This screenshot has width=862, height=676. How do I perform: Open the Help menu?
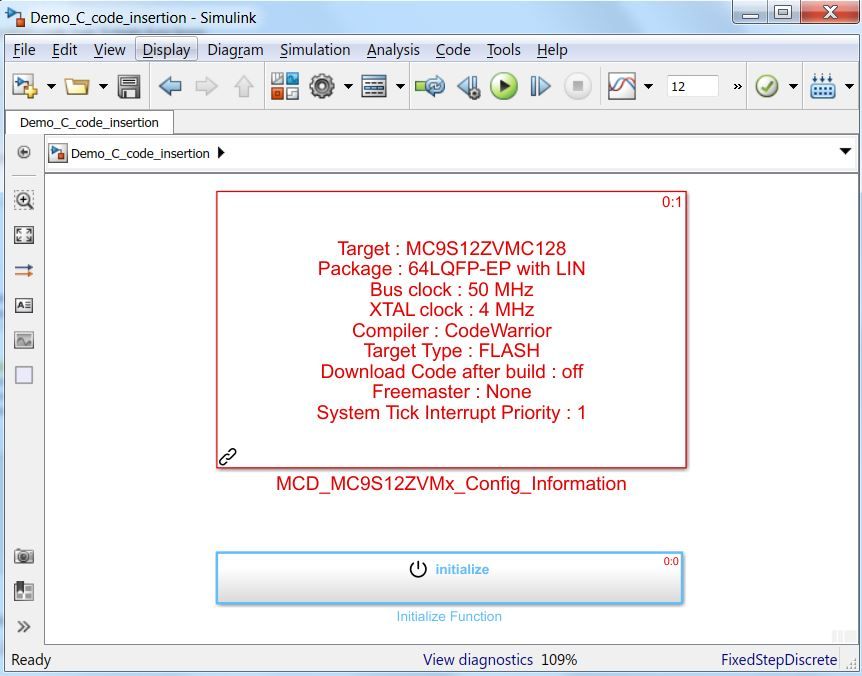click(552, 50)
